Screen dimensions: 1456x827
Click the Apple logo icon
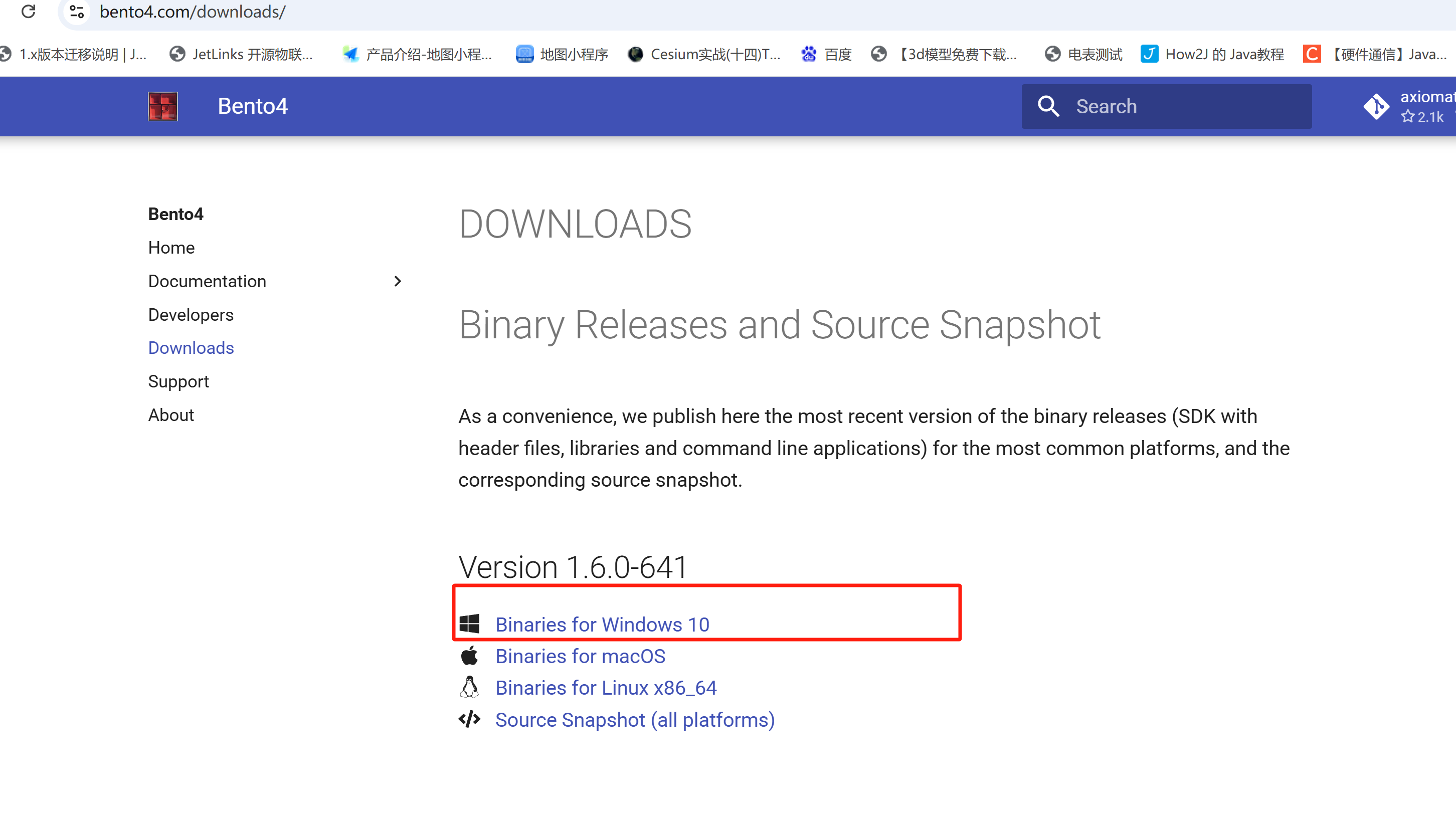pos(469,656)
